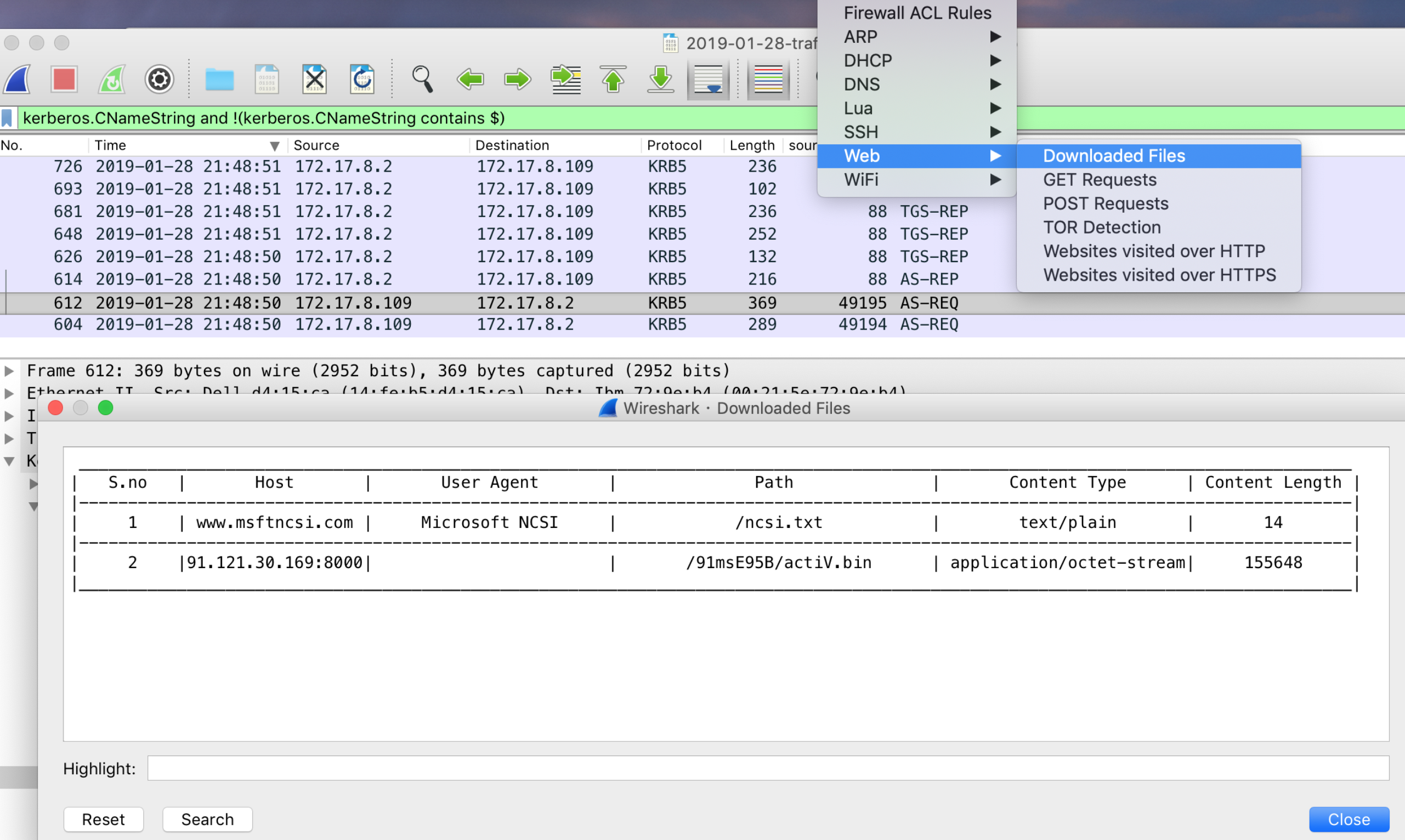Click the Search button
1405x840 pixels.
pos(207,819)
